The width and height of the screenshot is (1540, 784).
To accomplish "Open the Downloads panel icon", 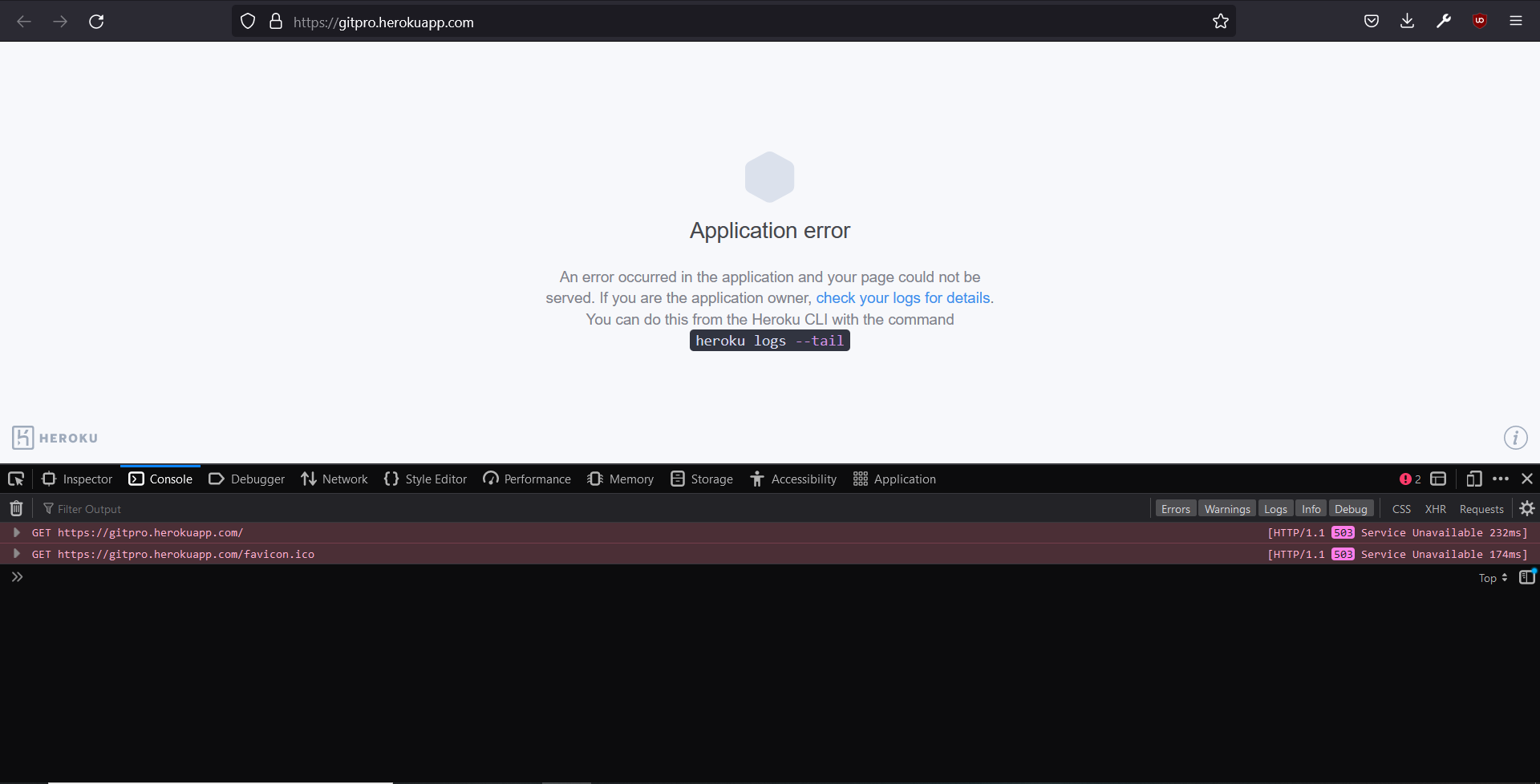I will point(1408,22).
